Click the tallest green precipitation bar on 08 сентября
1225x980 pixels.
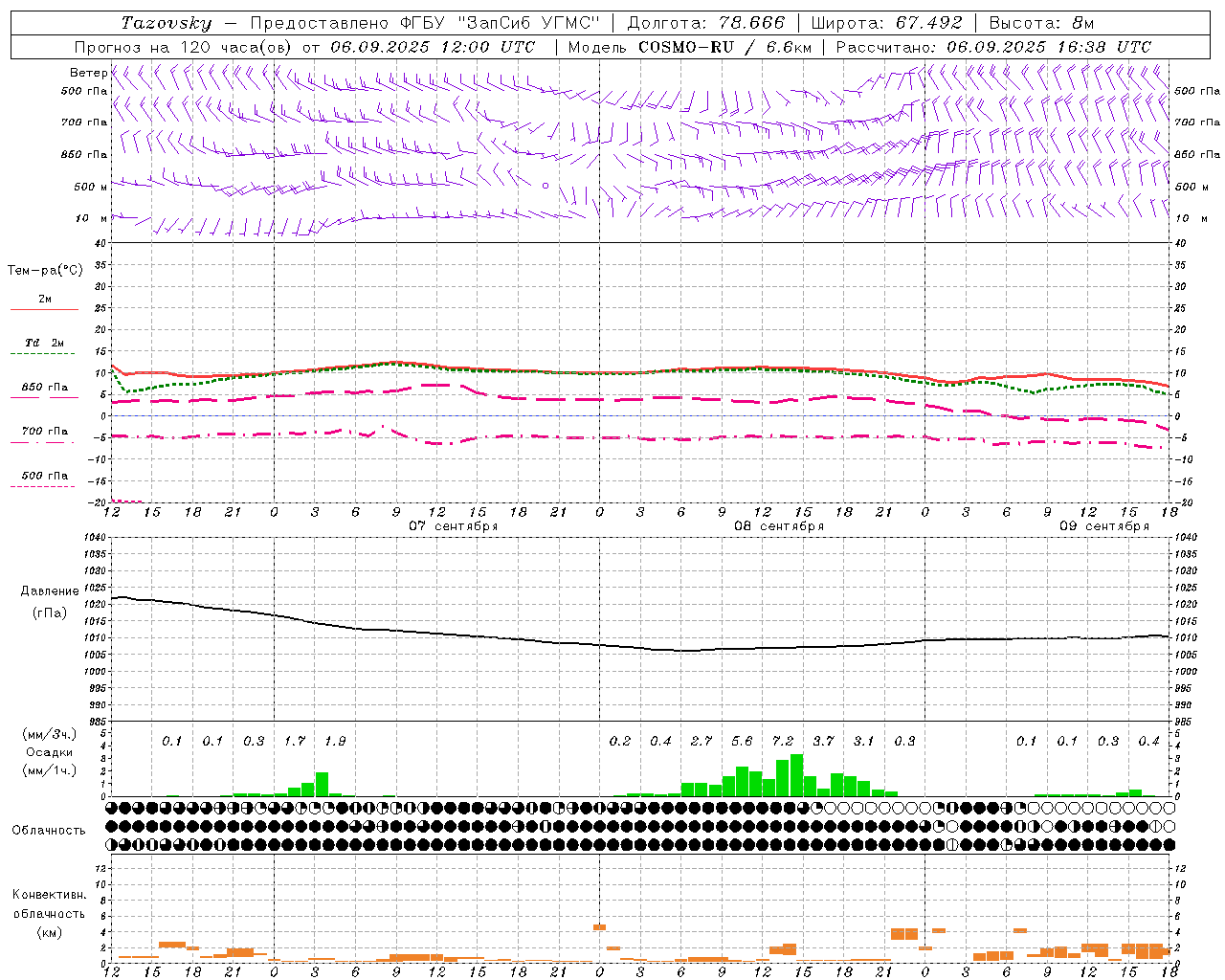(796, 775)
